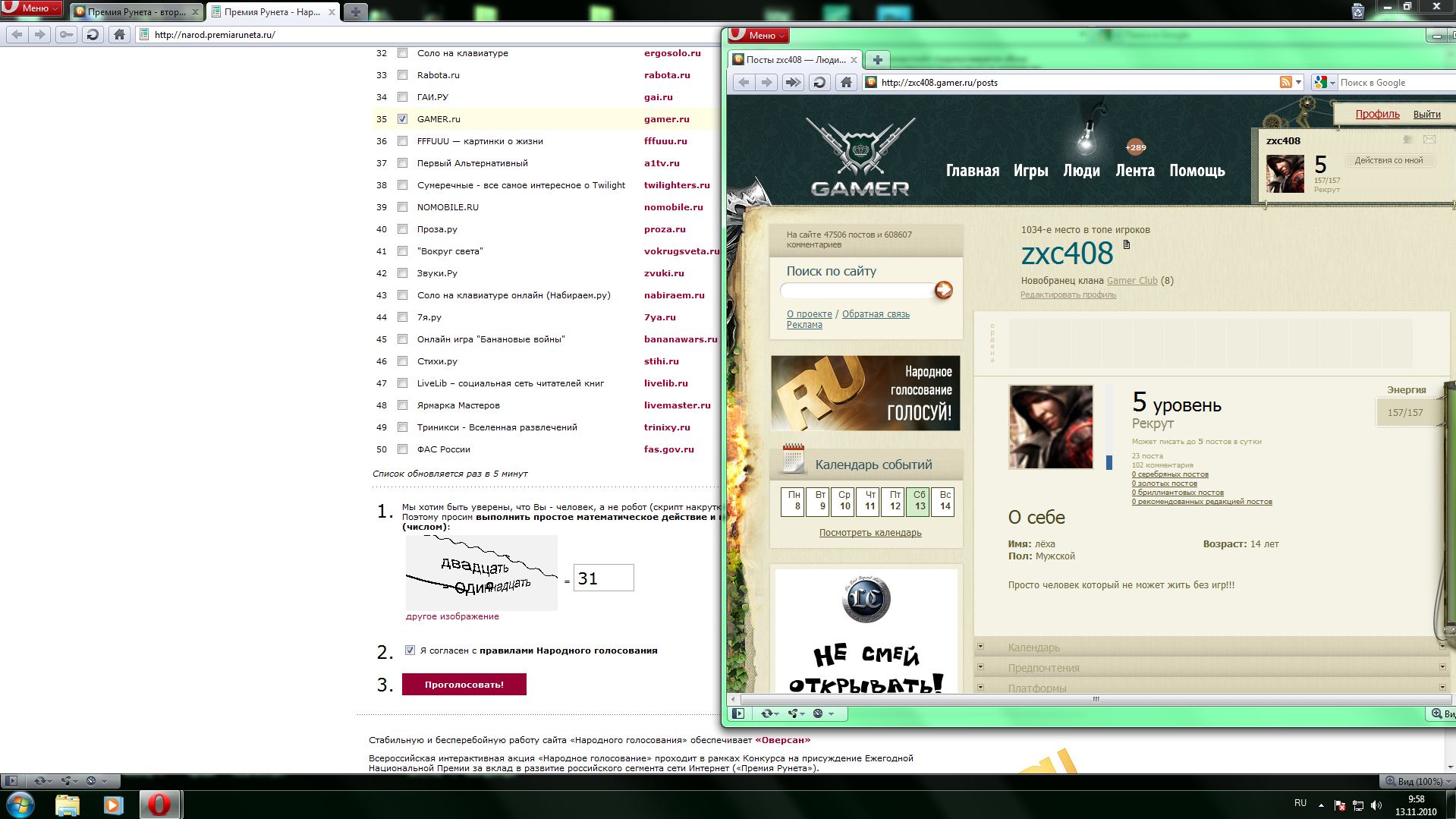The height and width of the screenshot is (819, 1456).
Task: Click the Народное голосование ГОЛОСУЙ banner
Action: coord(865,393)
